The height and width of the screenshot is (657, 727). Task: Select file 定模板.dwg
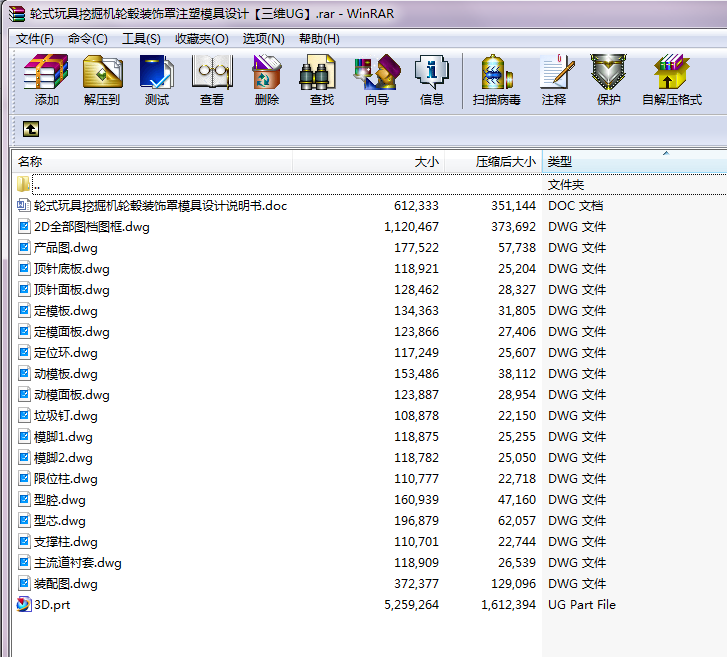pyautogui.click(x=65, y=311)
